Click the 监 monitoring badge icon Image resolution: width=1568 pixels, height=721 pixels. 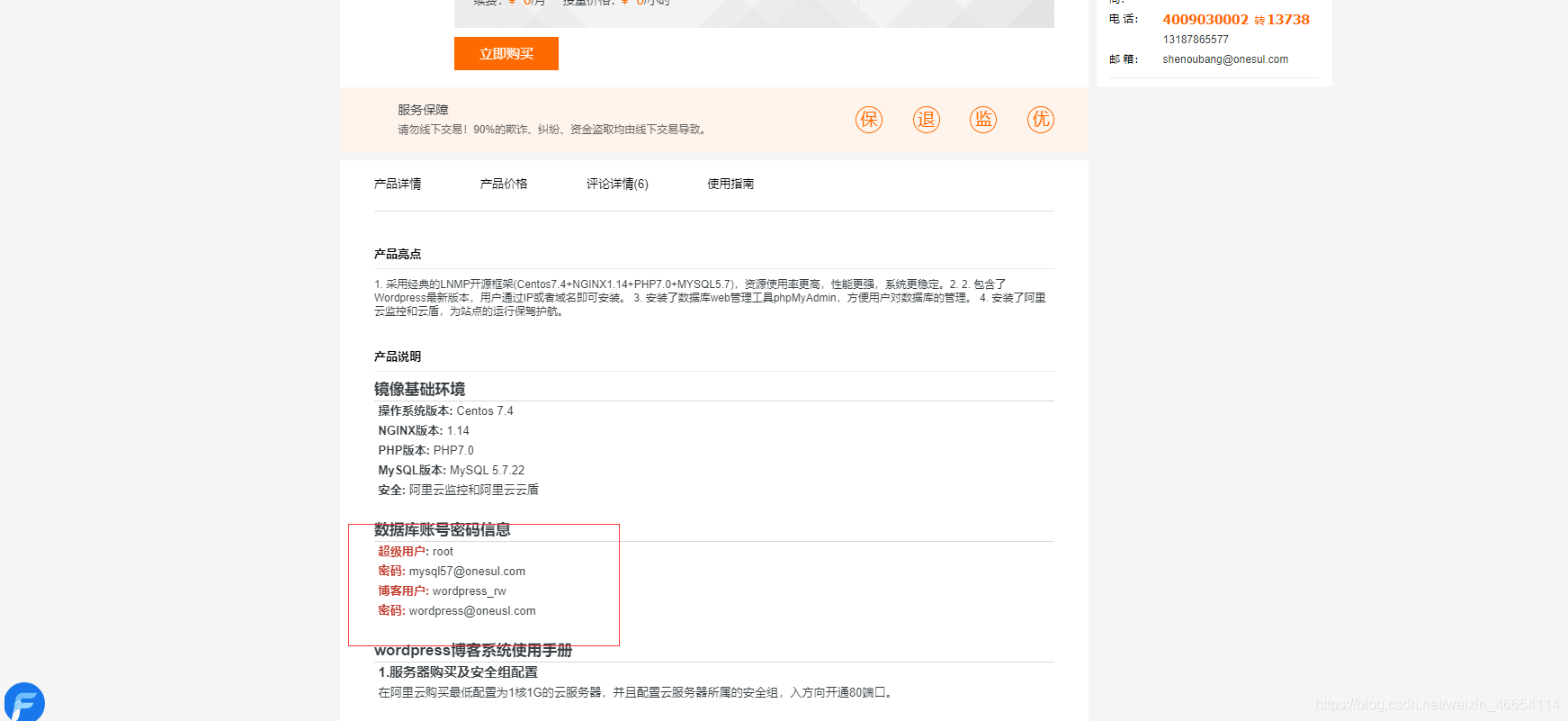(x=983, y=120)
